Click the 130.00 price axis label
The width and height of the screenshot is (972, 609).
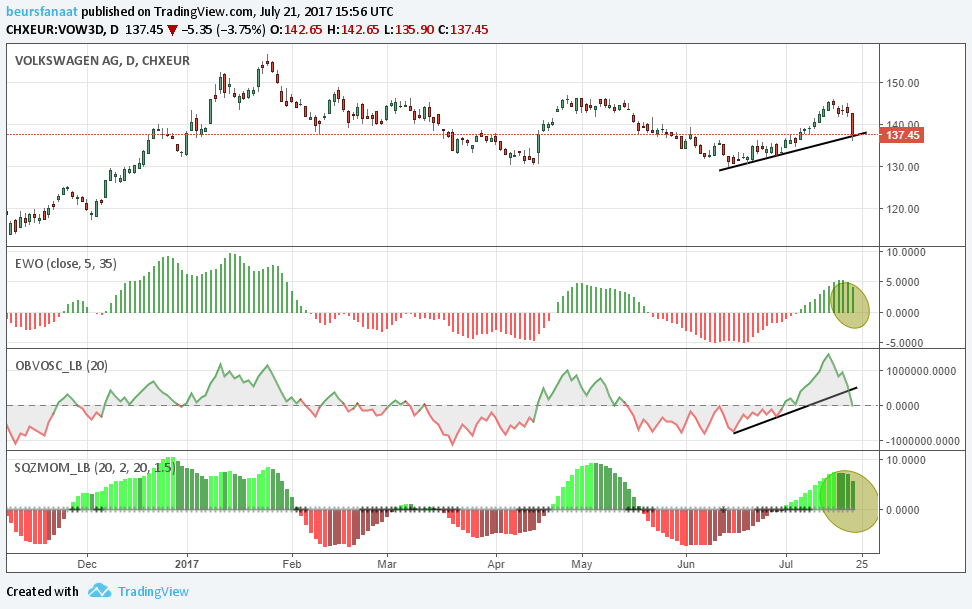click(x=903, y=167)
